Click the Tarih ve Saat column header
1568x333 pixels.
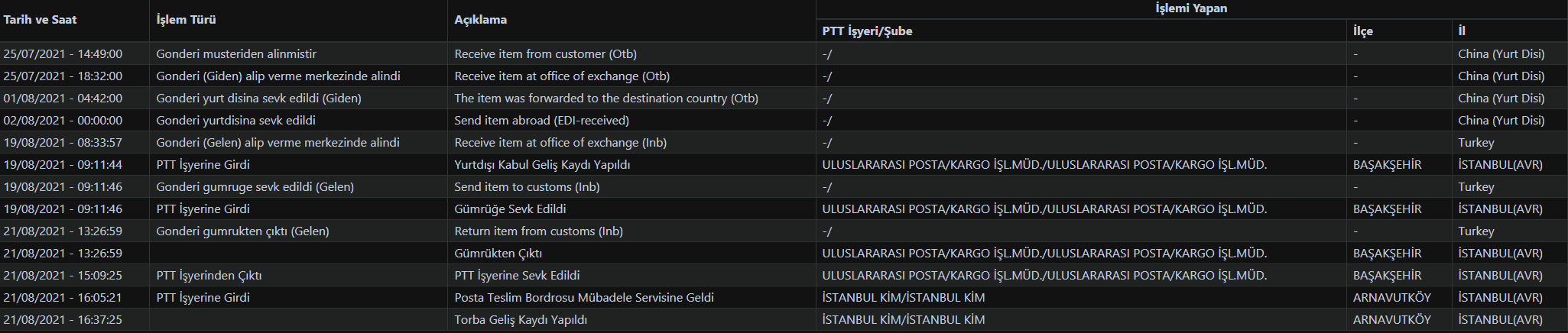40,20
